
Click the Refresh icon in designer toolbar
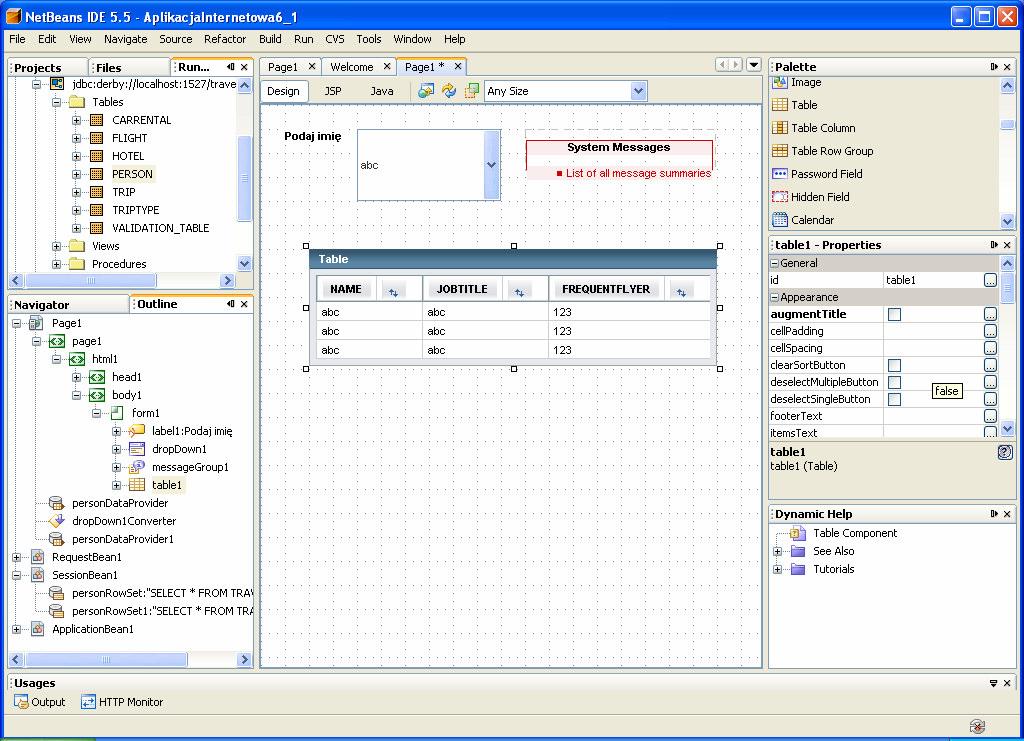pos(449,91)
